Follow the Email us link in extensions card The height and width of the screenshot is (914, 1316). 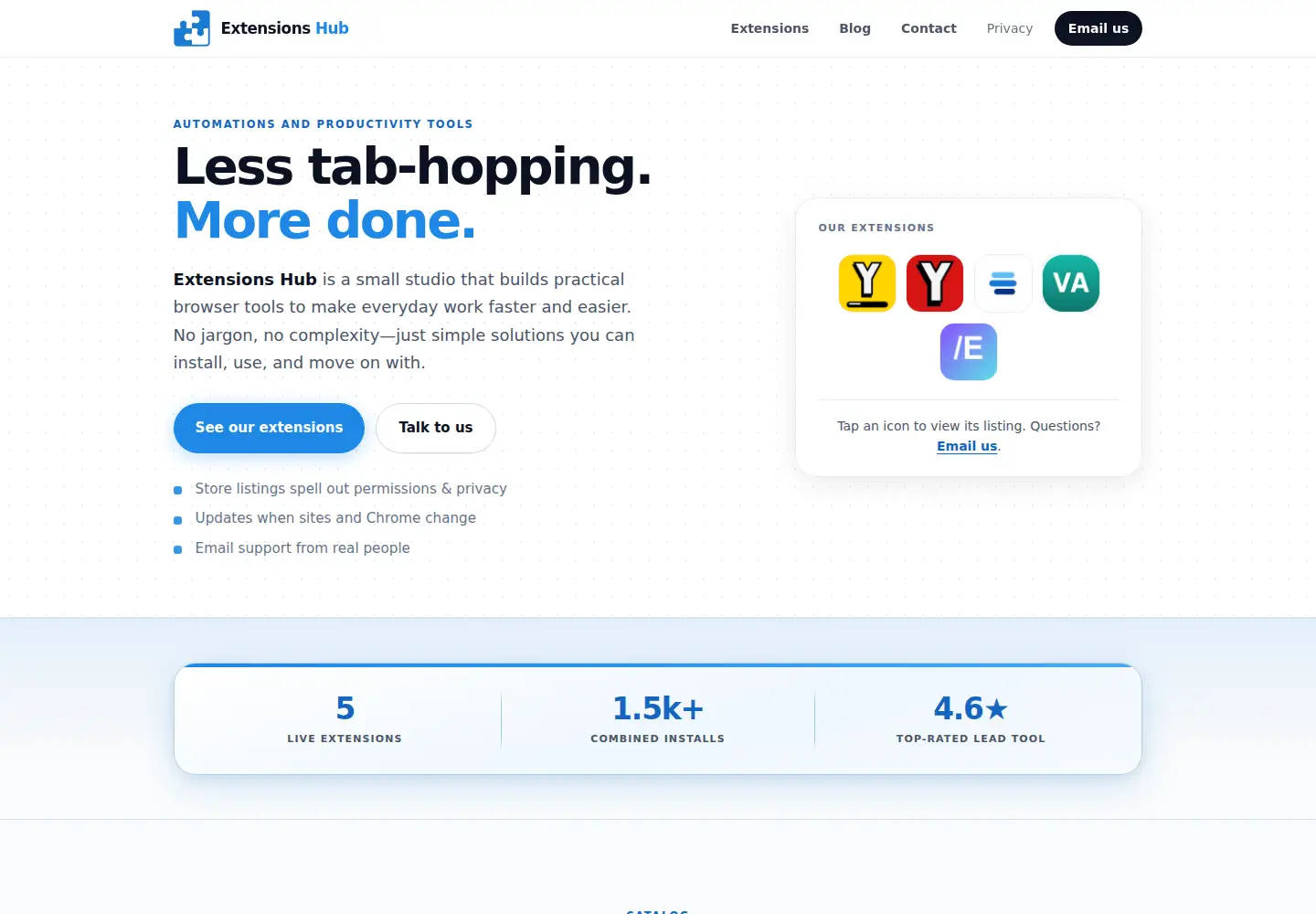tap(967, 446)
